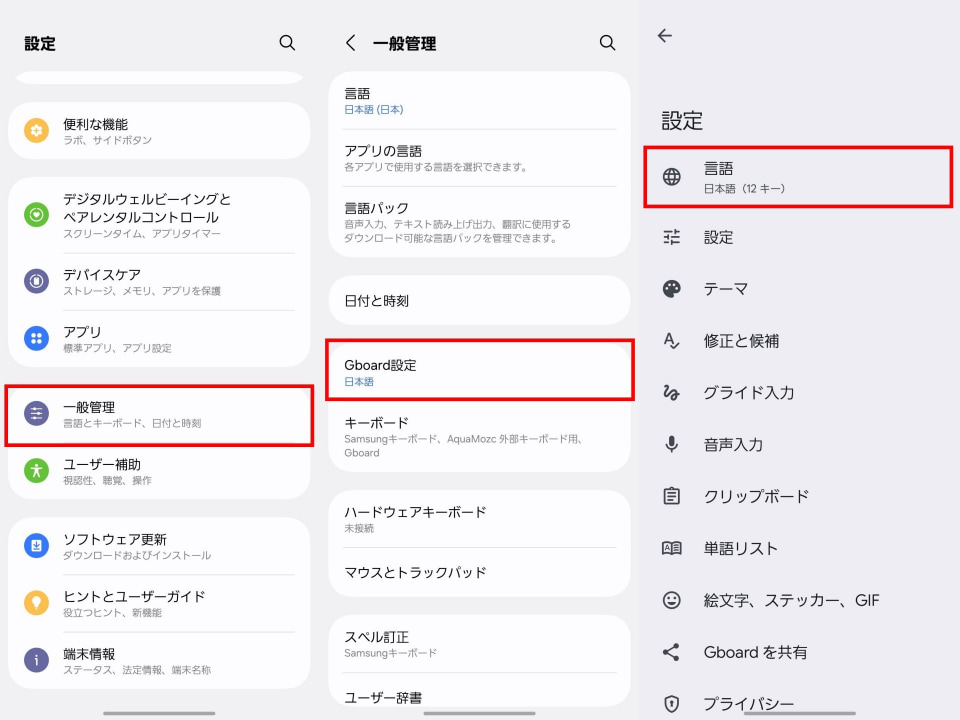
Task: Open Gboard を共有 in Gboard settings
Action: point(800,652)
